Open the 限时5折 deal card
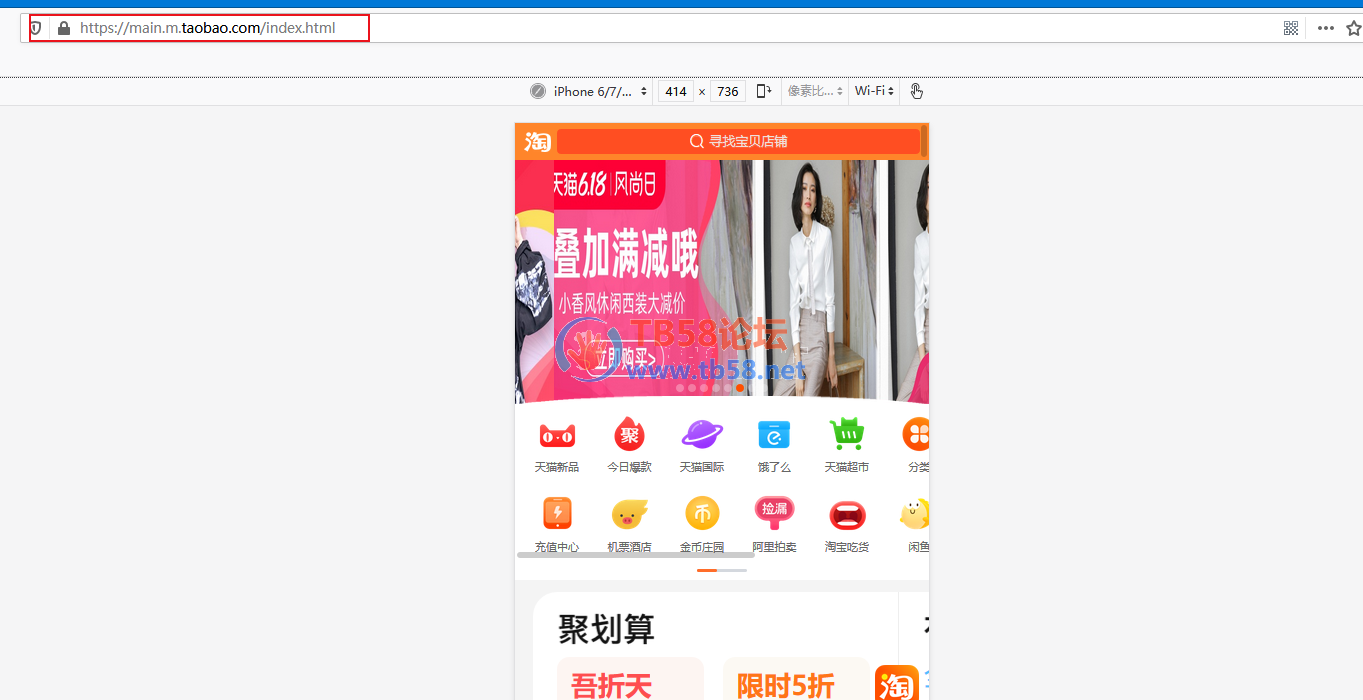1363x700 pixels. tap(796, 679)
